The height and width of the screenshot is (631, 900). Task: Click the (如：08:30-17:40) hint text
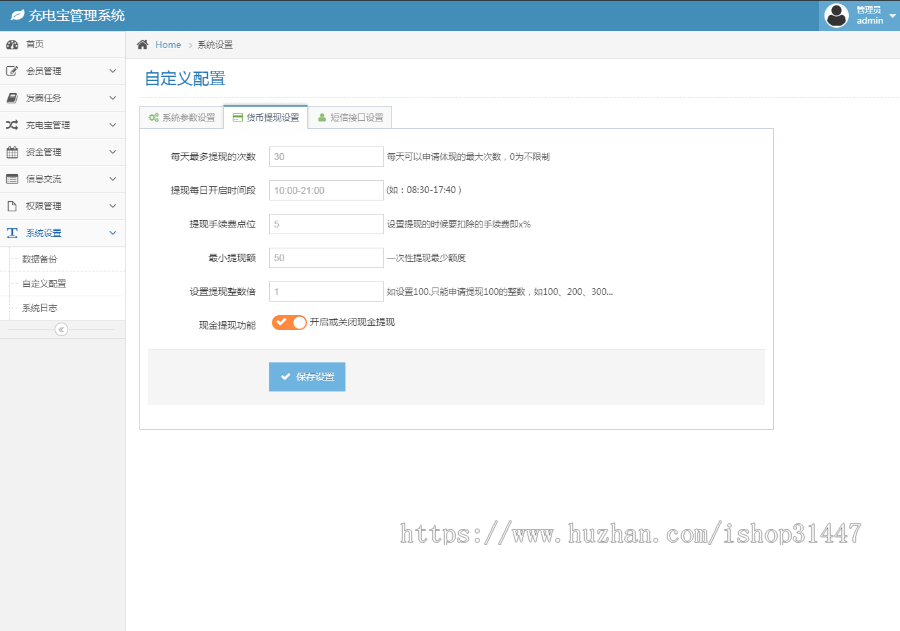(x=424, y=190)
